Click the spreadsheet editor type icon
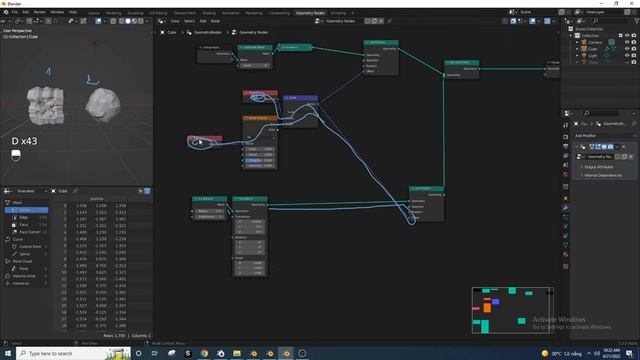640x360 pixels. (x=7, y=191)
